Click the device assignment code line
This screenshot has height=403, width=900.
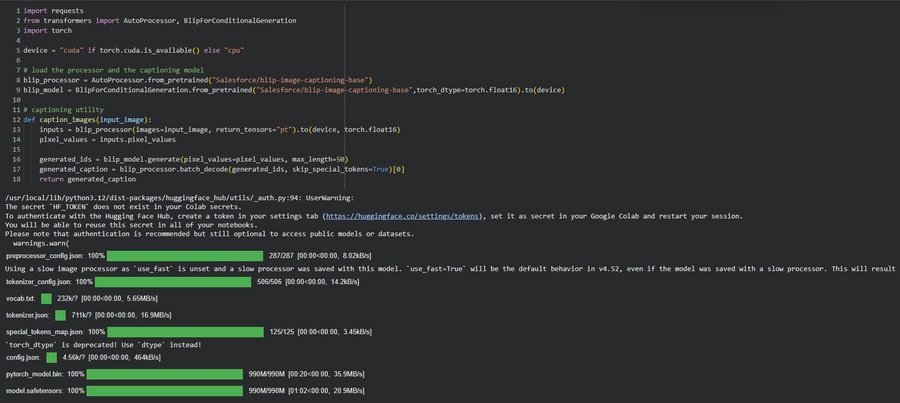click(x=134, y=50)
